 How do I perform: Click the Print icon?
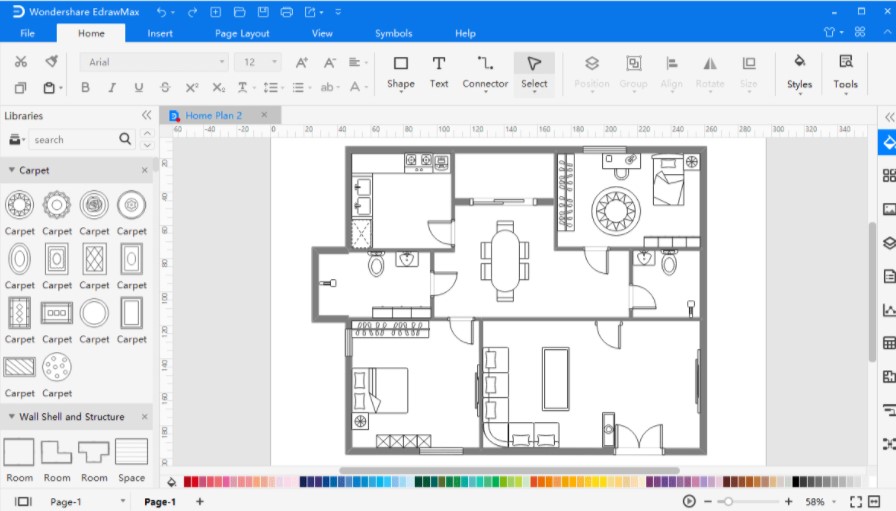(287, 12)
